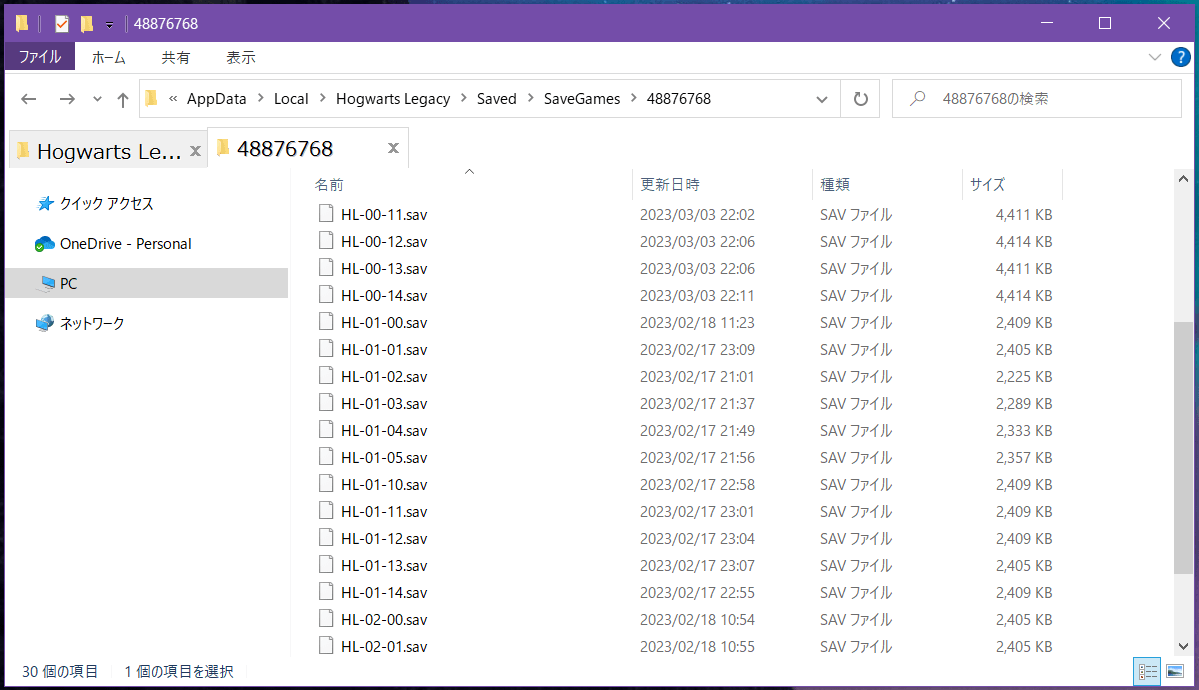
Task: Open address bar history dropdown
Action: pos(822,99)
